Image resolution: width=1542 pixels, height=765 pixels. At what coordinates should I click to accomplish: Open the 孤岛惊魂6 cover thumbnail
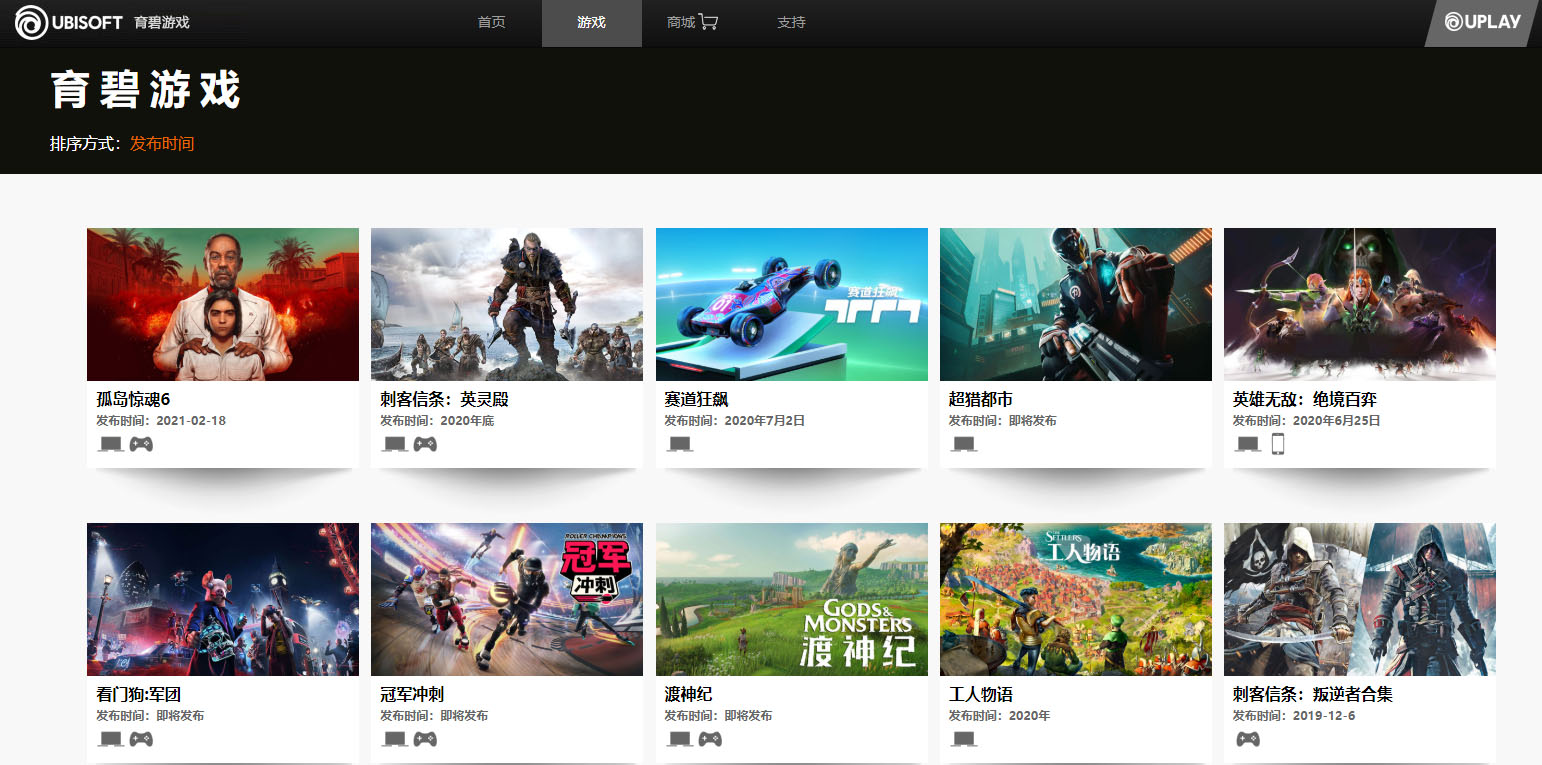click(x=223, y=304)
